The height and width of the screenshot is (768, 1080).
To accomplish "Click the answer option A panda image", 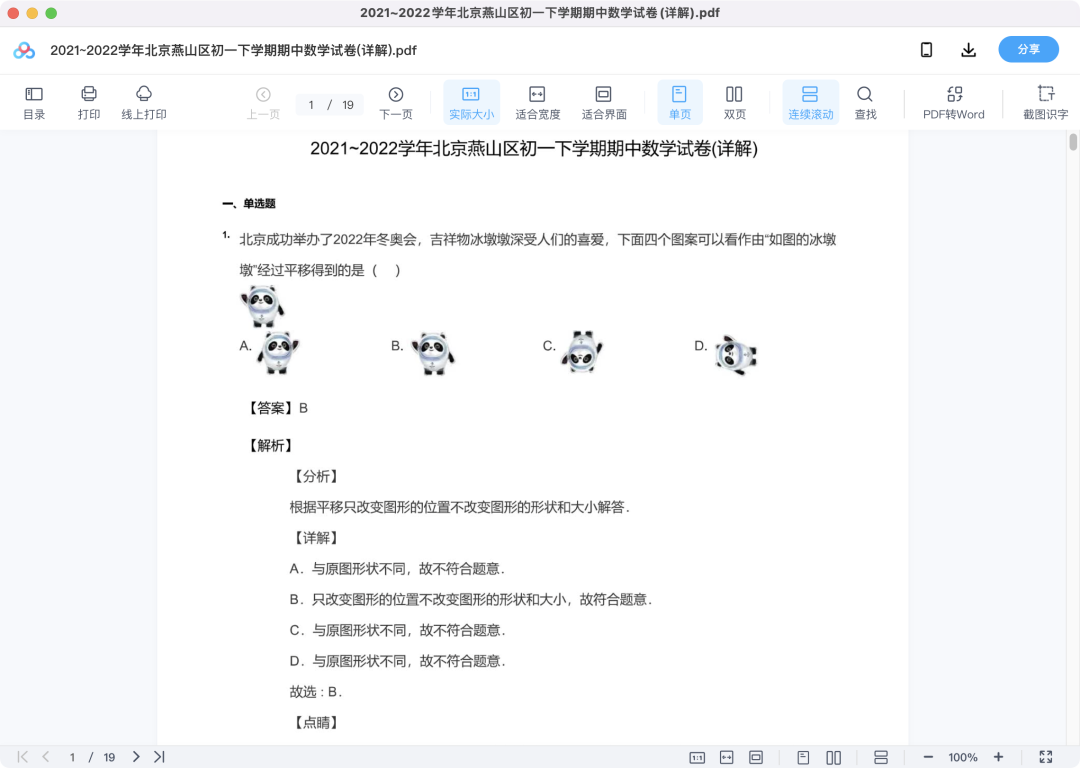I will point(278,352).
